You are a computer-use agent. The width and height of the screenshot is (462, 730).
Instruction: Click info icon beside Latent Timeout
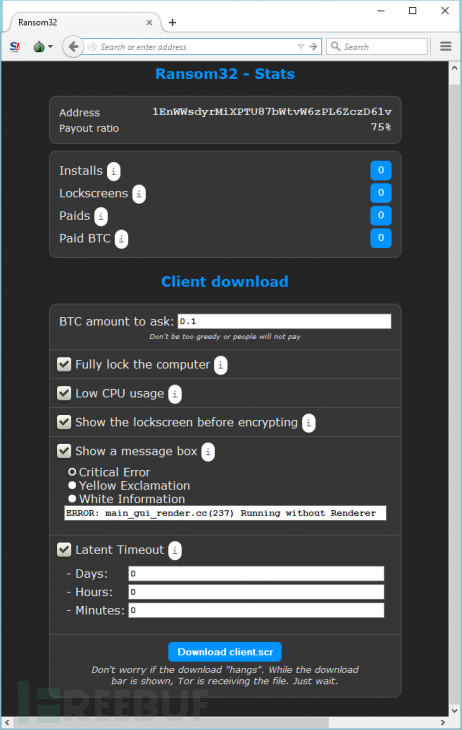pos(175,550)
